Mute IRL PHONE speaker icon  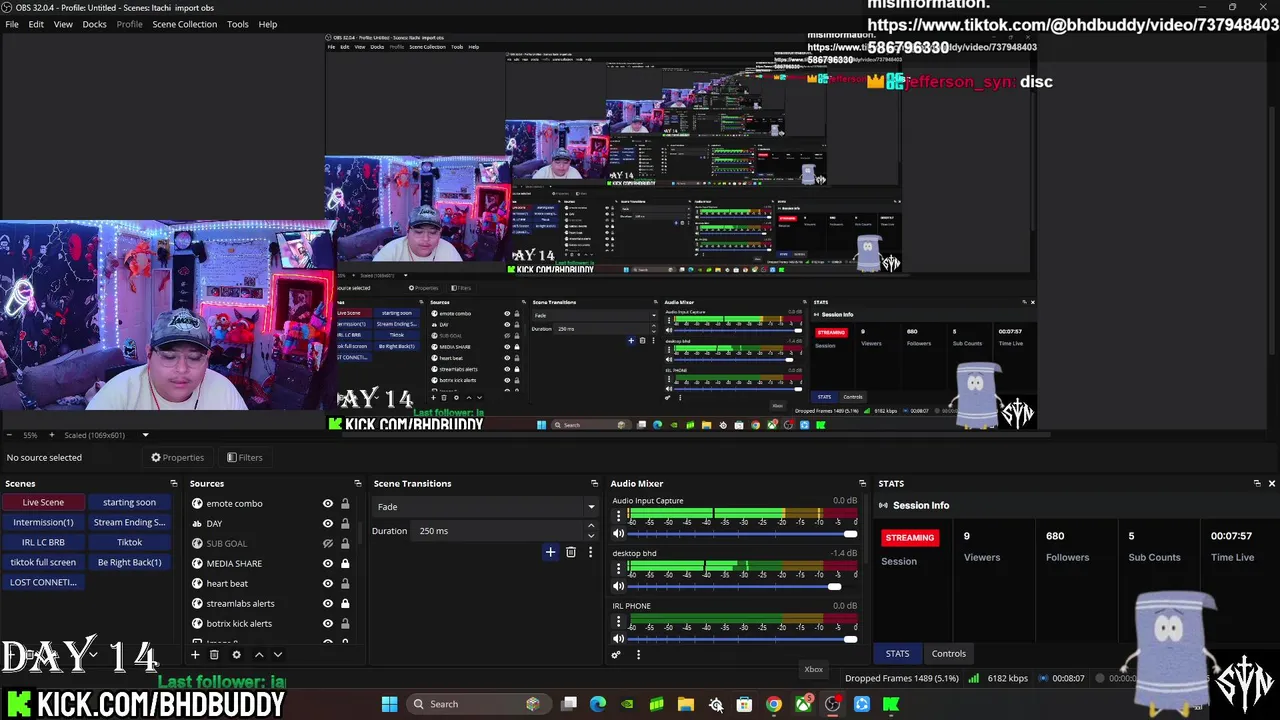[x=619, y=639]
